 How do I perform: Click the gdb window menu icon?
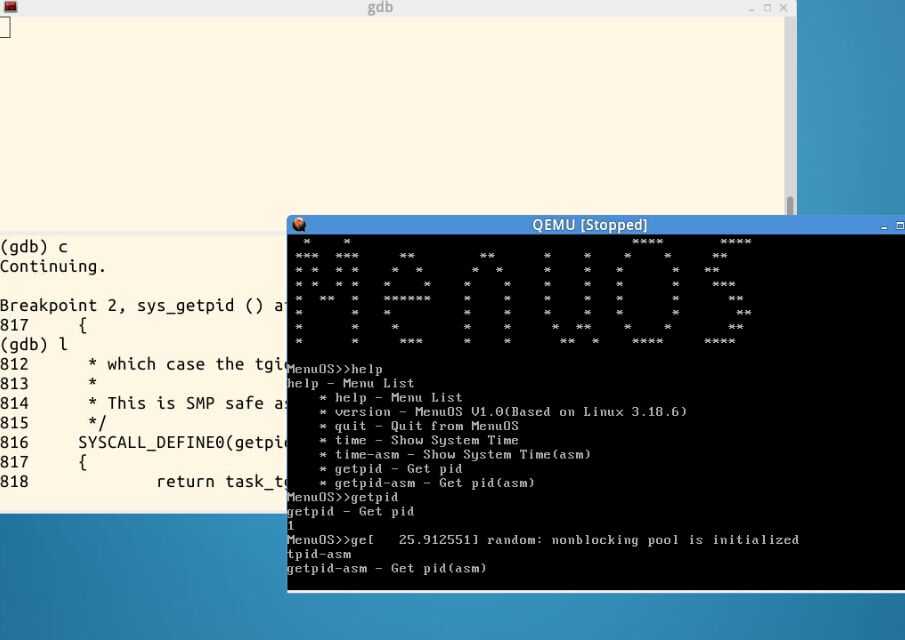coord(10,7)
